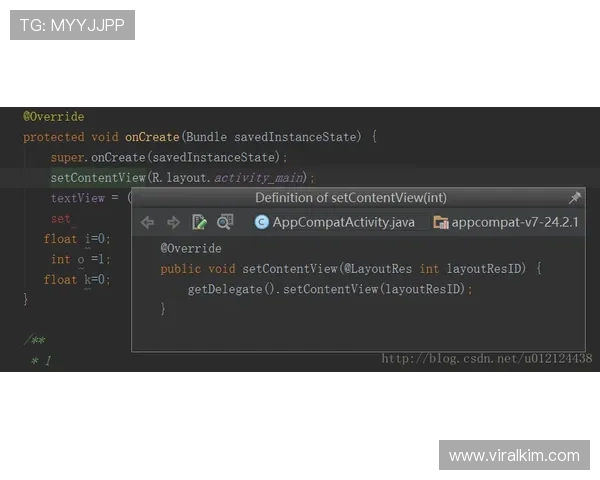Viewport: 600px width, 480px height.
Task: Click the library icon beside appcompat-v7-24.2.1
Action: [441, 222]
